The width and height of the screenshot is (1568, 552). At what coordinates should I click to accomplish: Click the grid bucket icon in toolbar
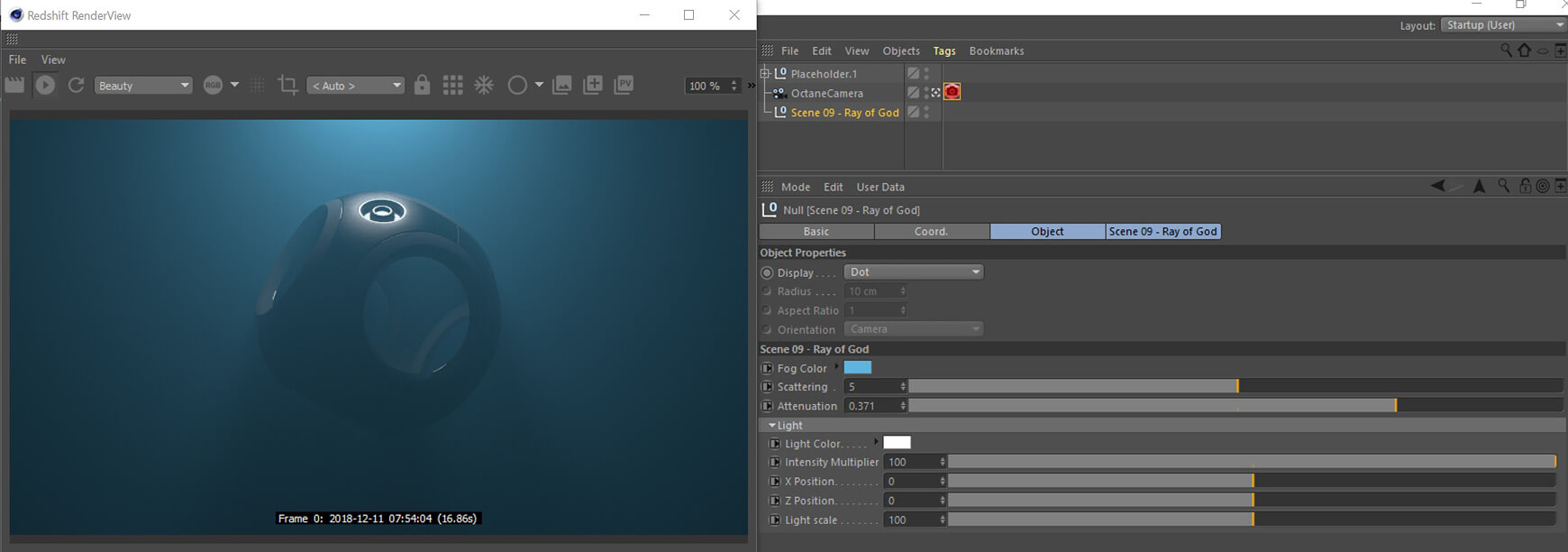point(453,85)
